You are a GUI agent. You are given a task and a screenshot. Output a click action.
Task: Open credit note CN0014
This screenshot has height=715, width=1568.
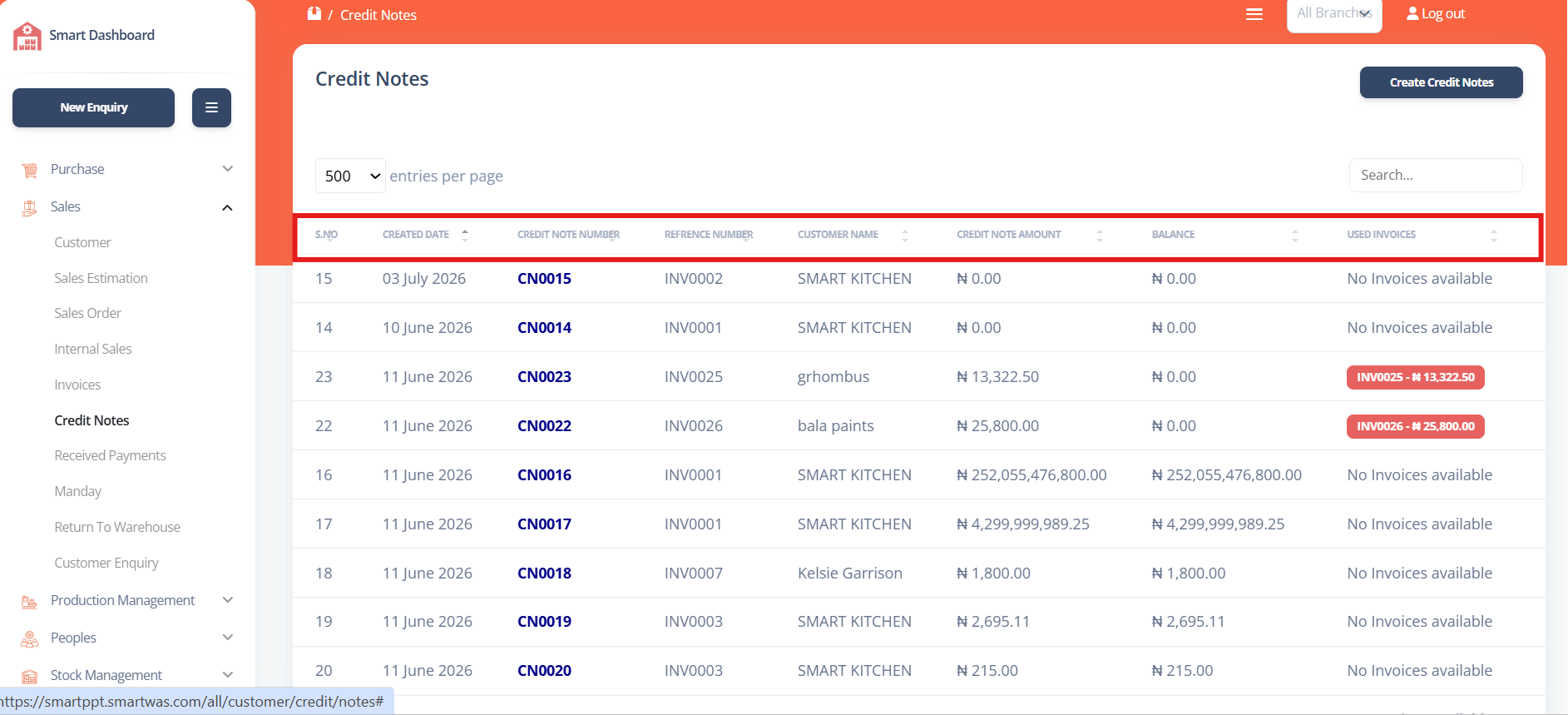point(544,328)
